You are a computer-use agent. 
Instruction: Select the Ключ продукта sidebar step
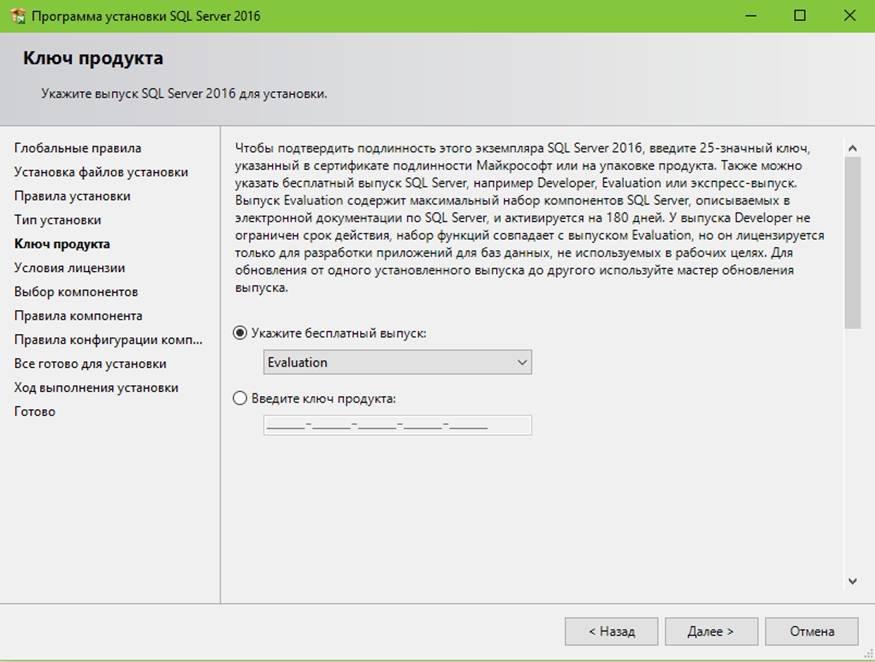62,244
